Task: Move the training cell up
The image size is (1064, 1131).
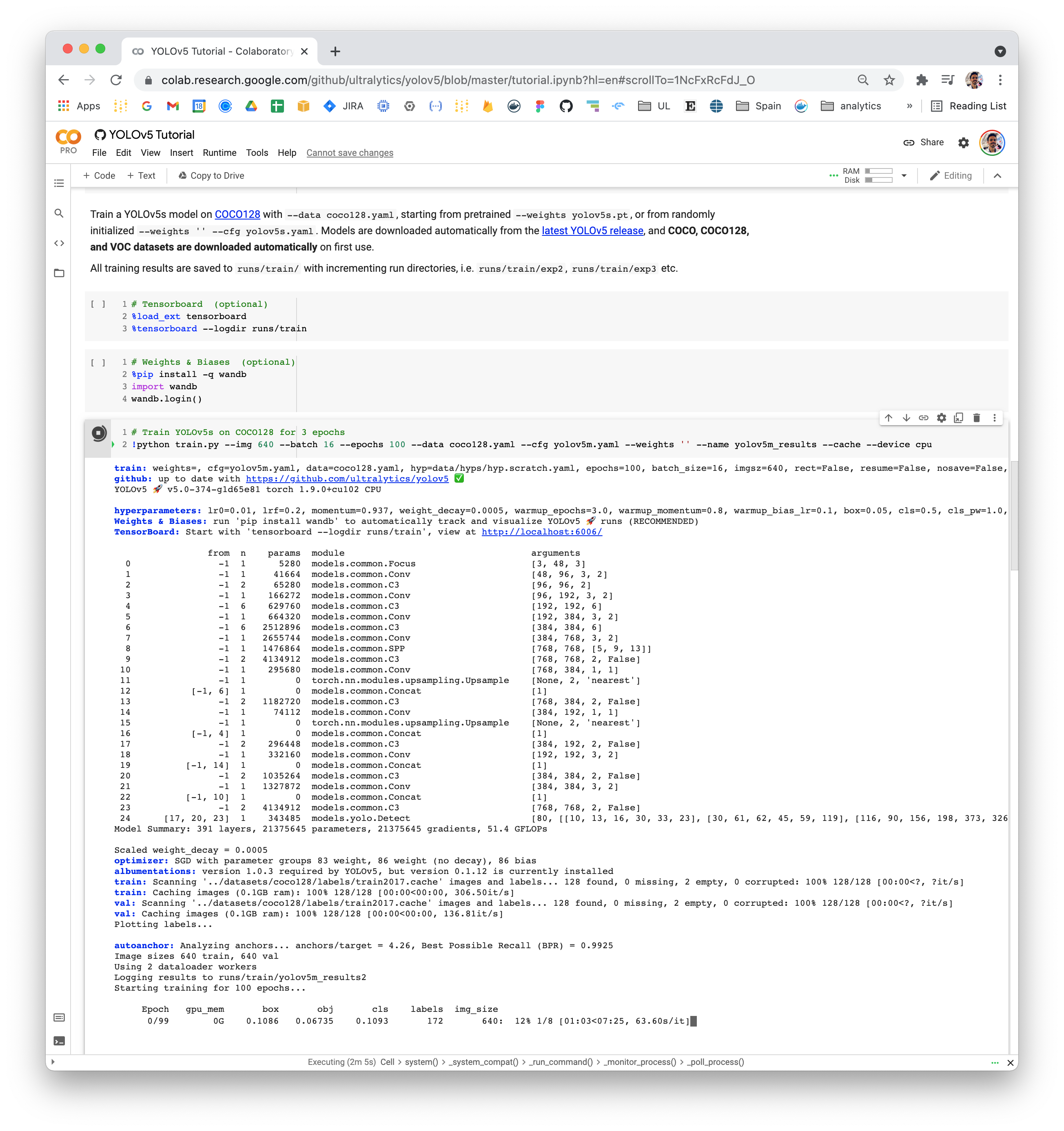Action: coord(889,417)
